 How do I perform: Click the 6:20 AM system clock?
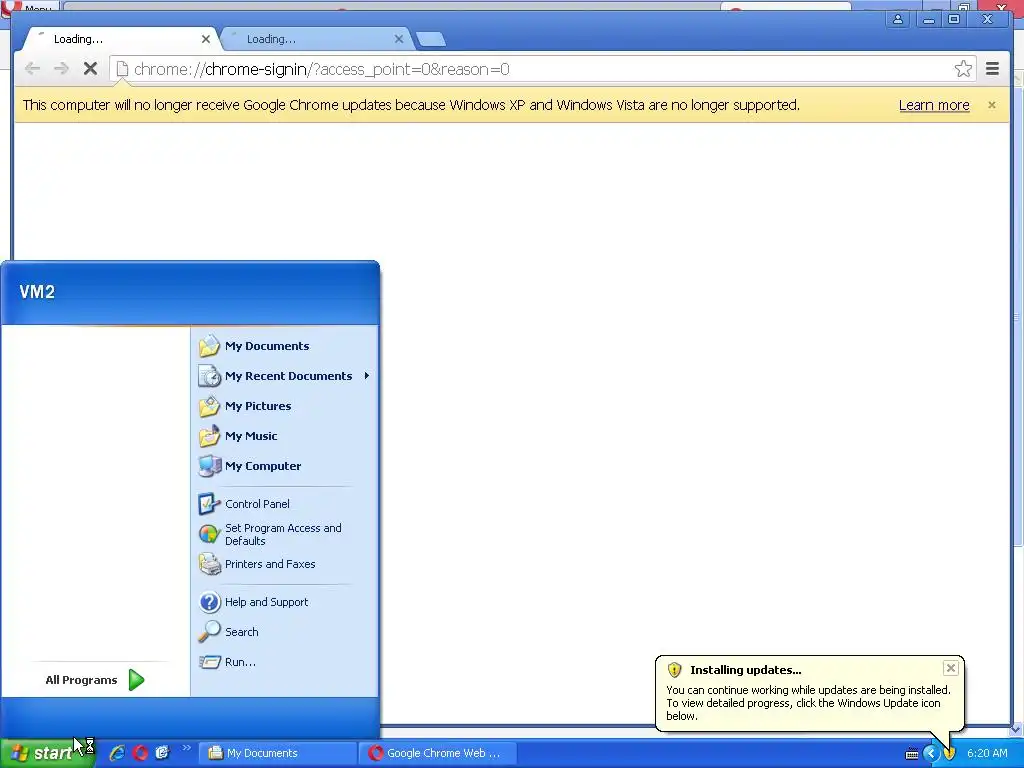click(987, 753)
